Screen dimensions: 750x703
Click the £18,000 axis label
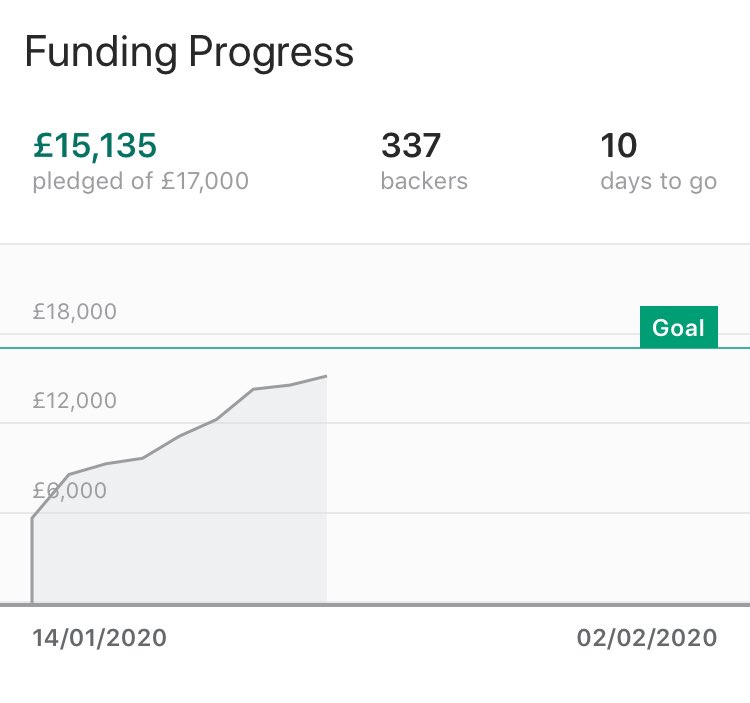click(75, 312)
